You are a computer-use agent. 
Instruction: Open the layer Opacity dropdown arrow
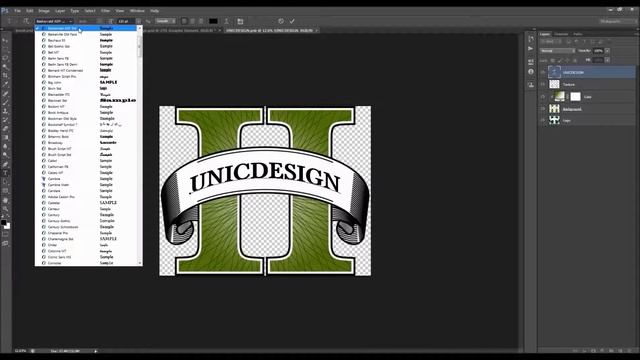click(x=607, y=51)
